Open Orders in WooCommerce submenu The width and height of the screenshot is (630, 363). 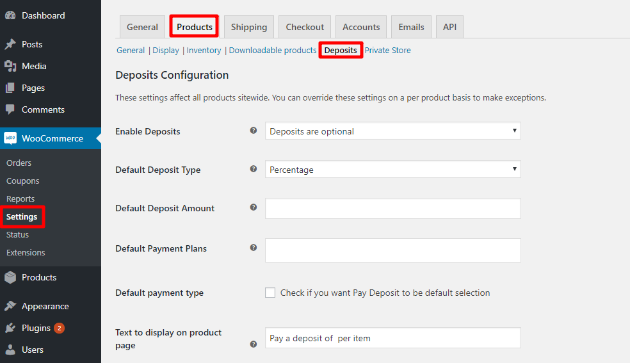tap(19, 163)
